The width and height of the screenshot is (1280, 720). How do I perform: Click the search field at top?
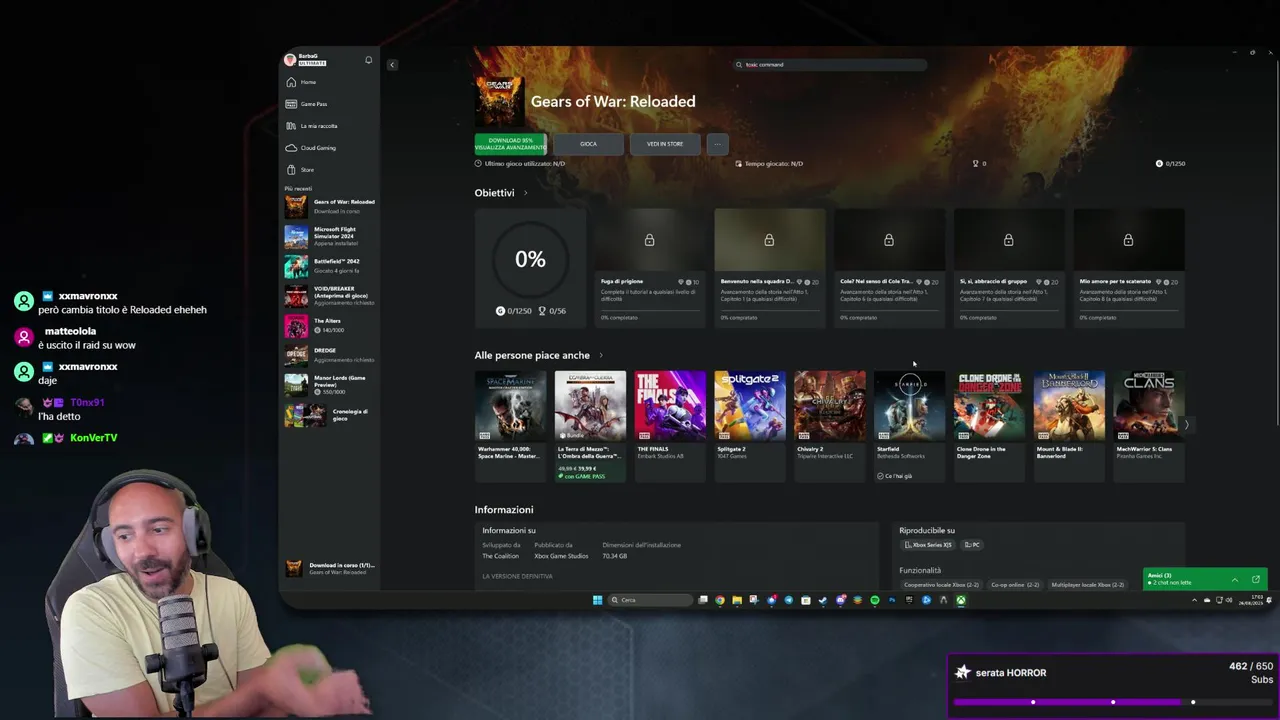(830, 64)
